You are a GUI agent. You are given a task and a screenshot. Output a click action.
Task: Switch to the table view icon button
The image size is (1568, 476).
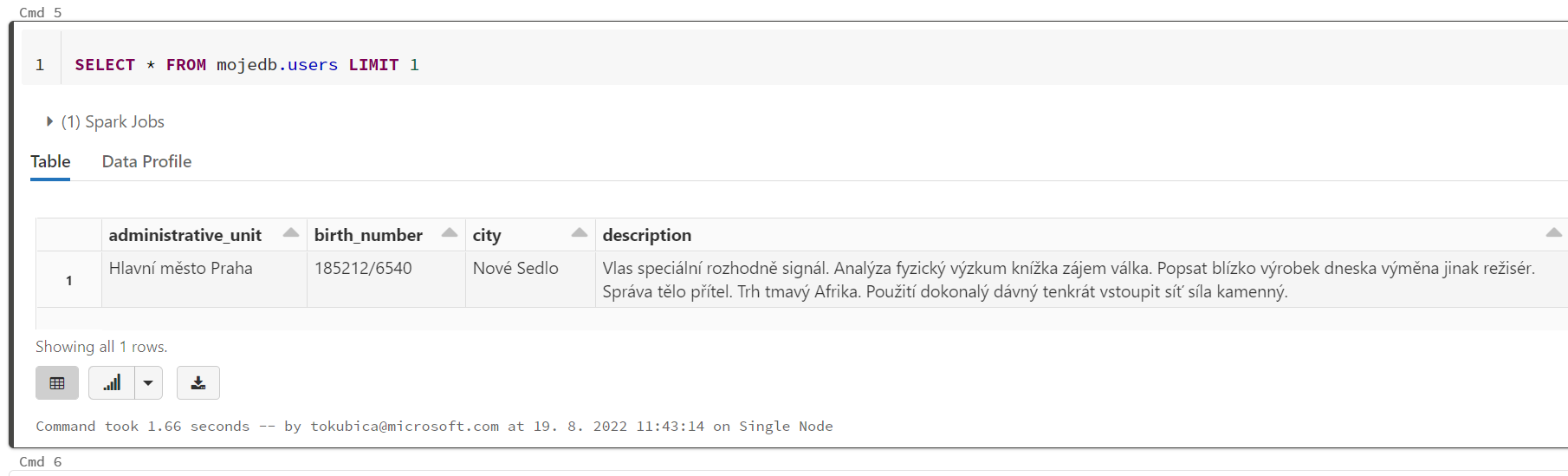57,383
